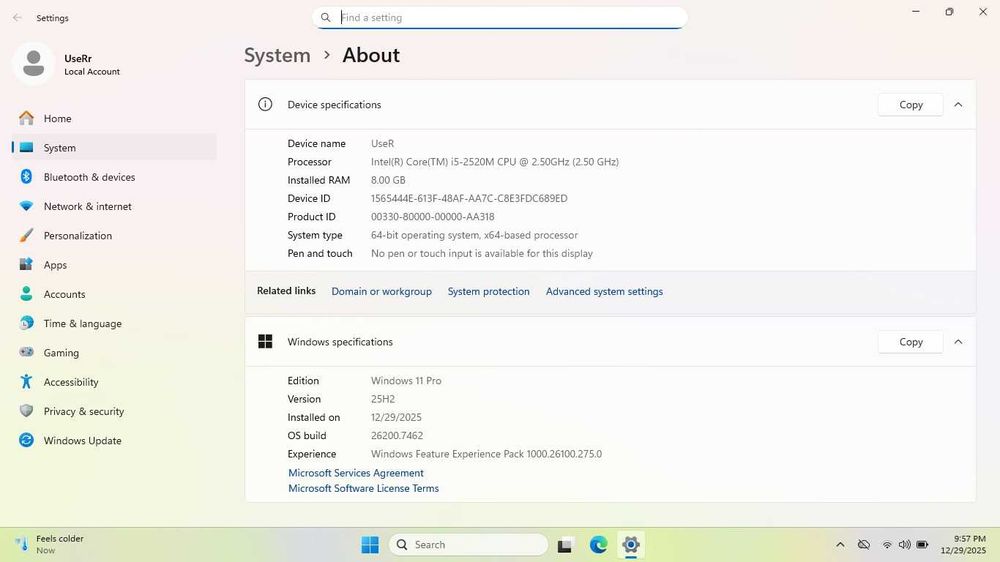The width and height of the screenshot is (1000, 562).
Task: Focus the Find a setting search box
Action: [499, 17]
